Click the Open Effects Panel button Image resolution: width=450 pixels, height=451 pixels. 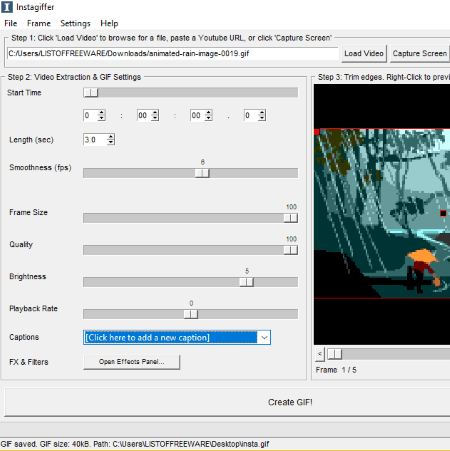click(132, 362)
